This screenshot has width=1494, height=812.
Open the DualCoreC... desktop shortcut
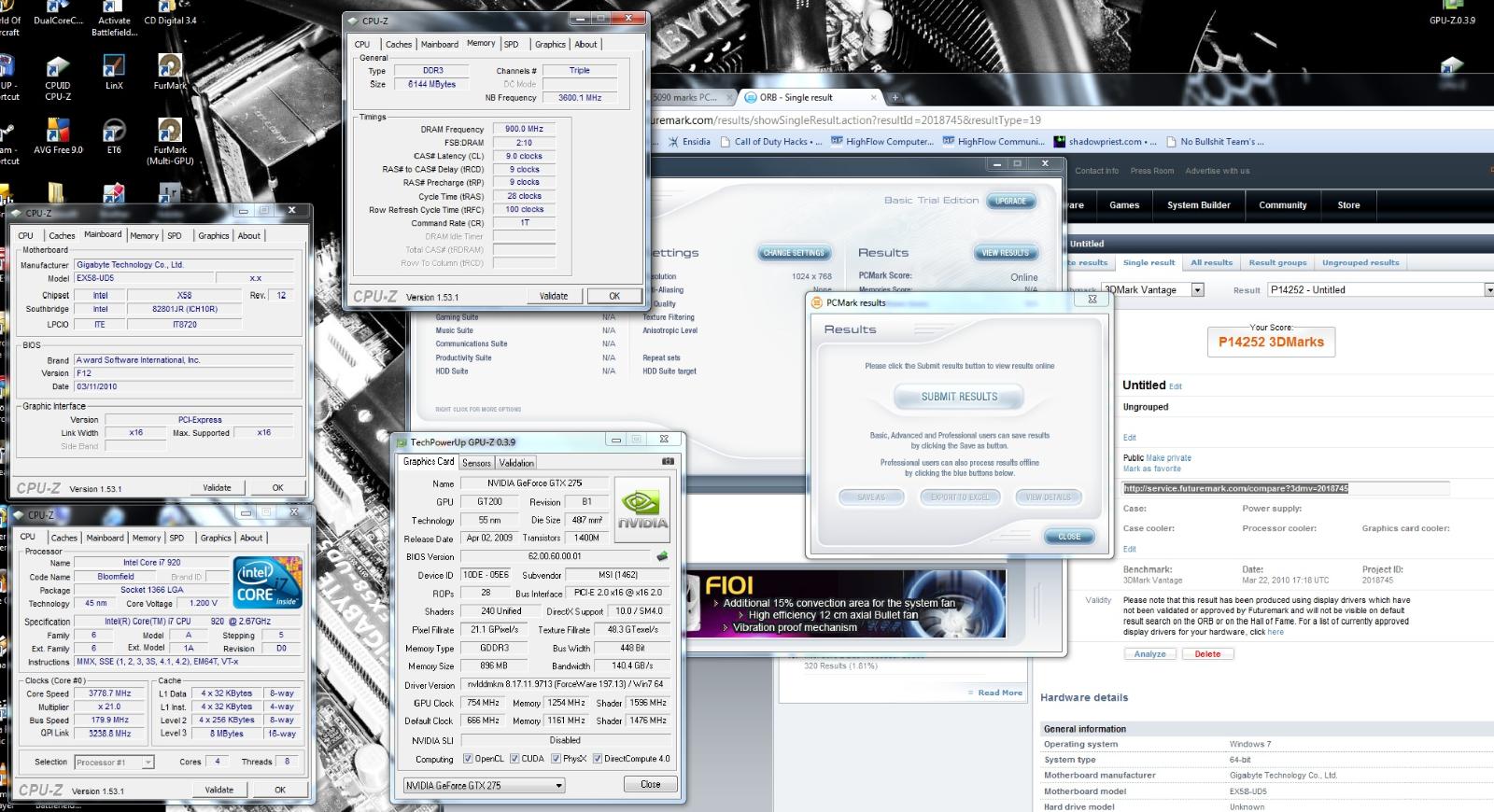(x=58, y=13)
